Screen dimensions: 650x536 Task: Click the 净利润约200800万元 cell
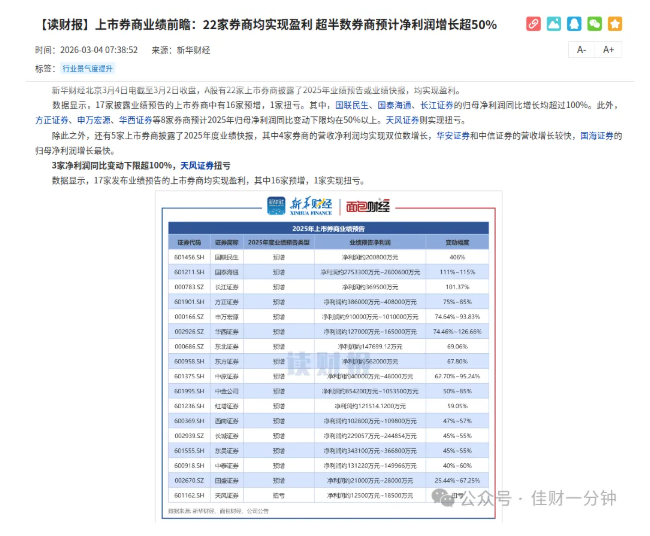pyautogui.click(x=370, y=257)
